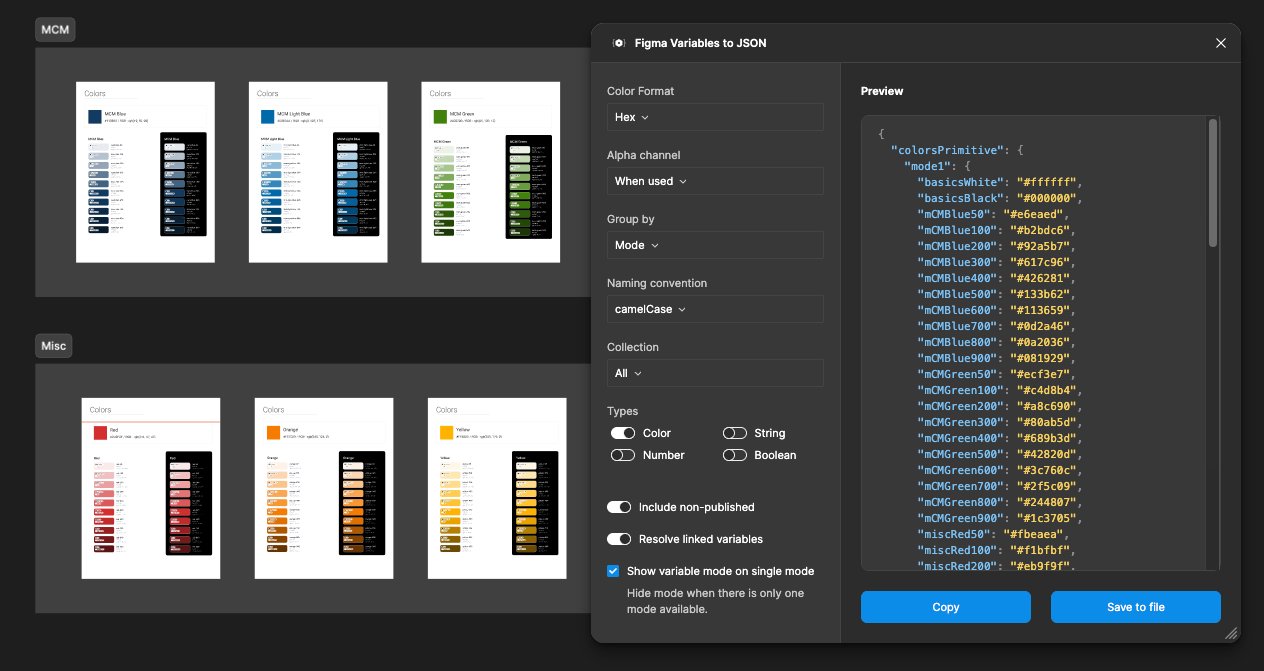Click the Save to file button
This screenshot has width=1264, height=671.
1135,607
